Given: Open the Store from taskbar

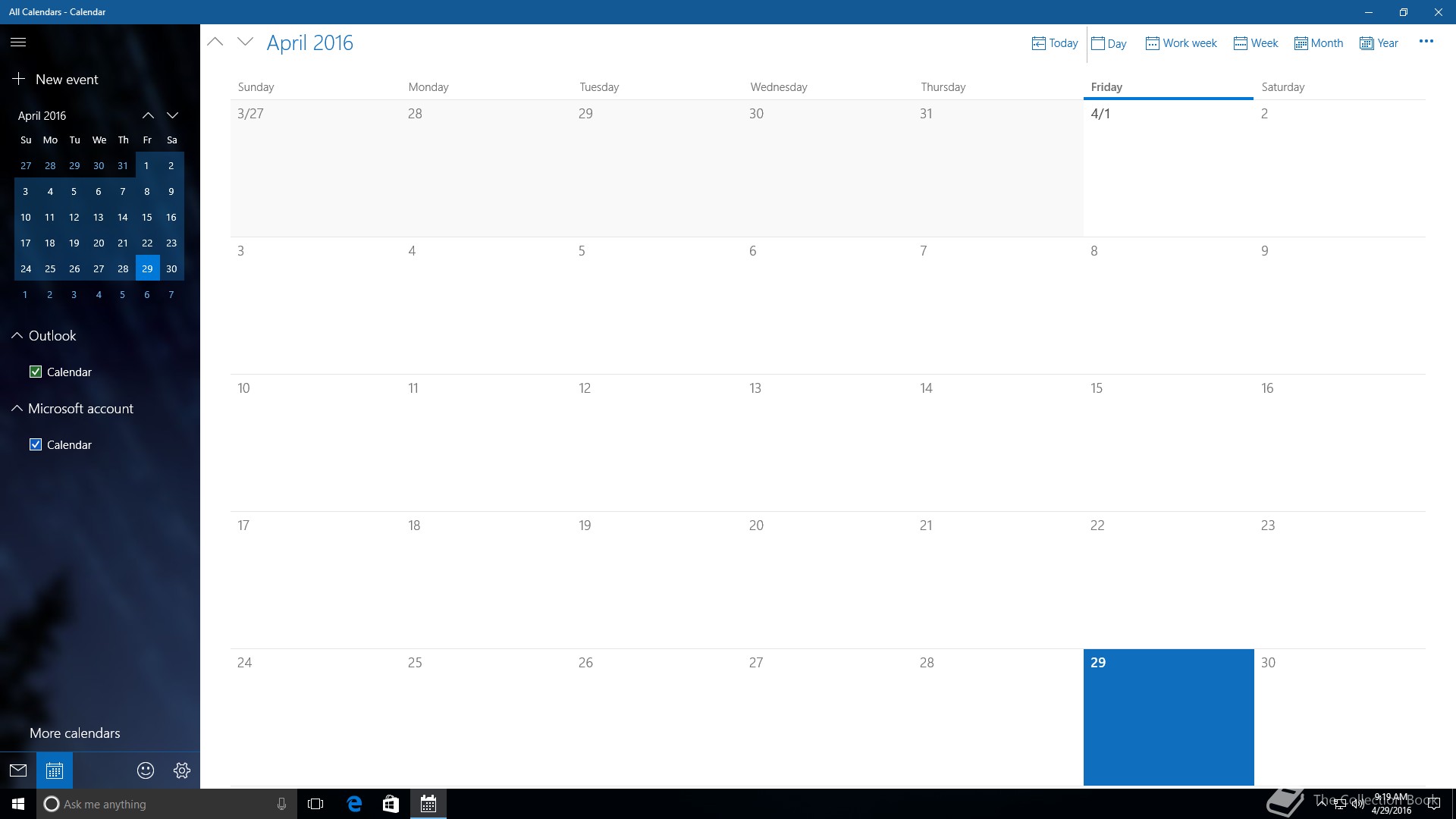Looking at the screenshot, I should pos(391,804).
